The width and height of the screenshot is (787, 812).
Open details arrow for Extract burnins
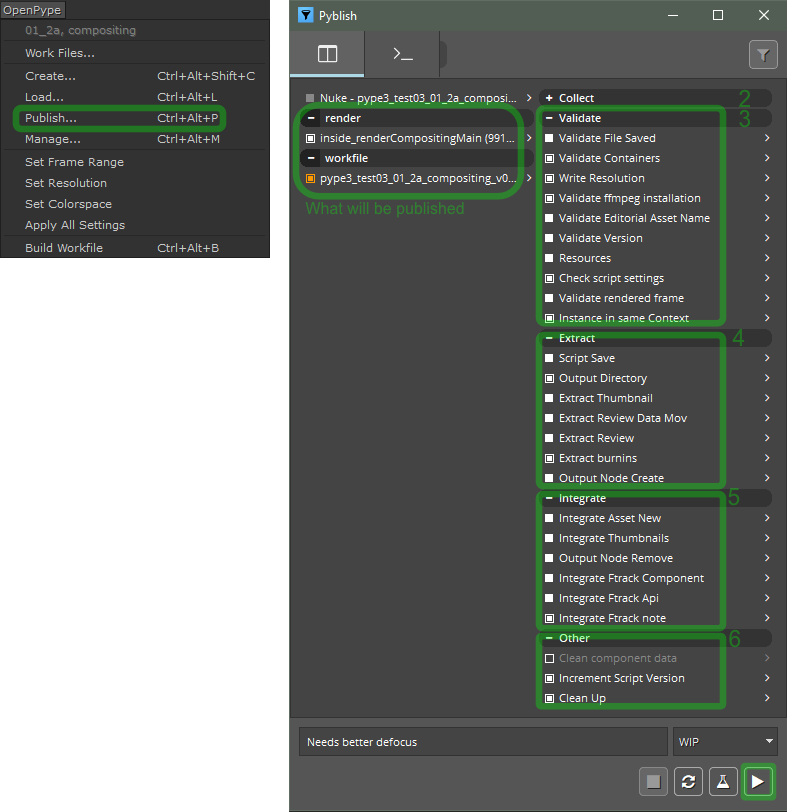pyautogui.click(x=767, y=458)
